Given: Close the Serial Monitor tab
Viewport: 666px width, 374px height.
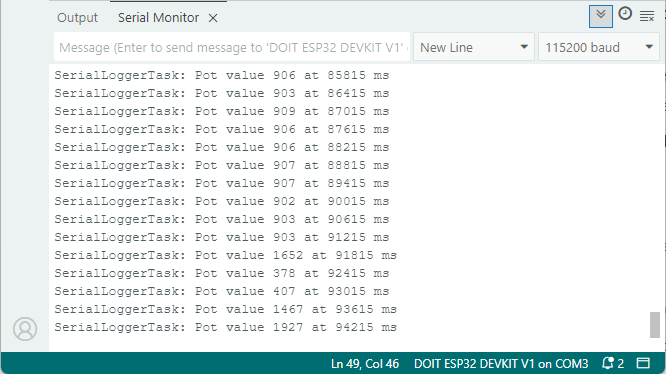Looking at the screenshot, I should (213, 18).
